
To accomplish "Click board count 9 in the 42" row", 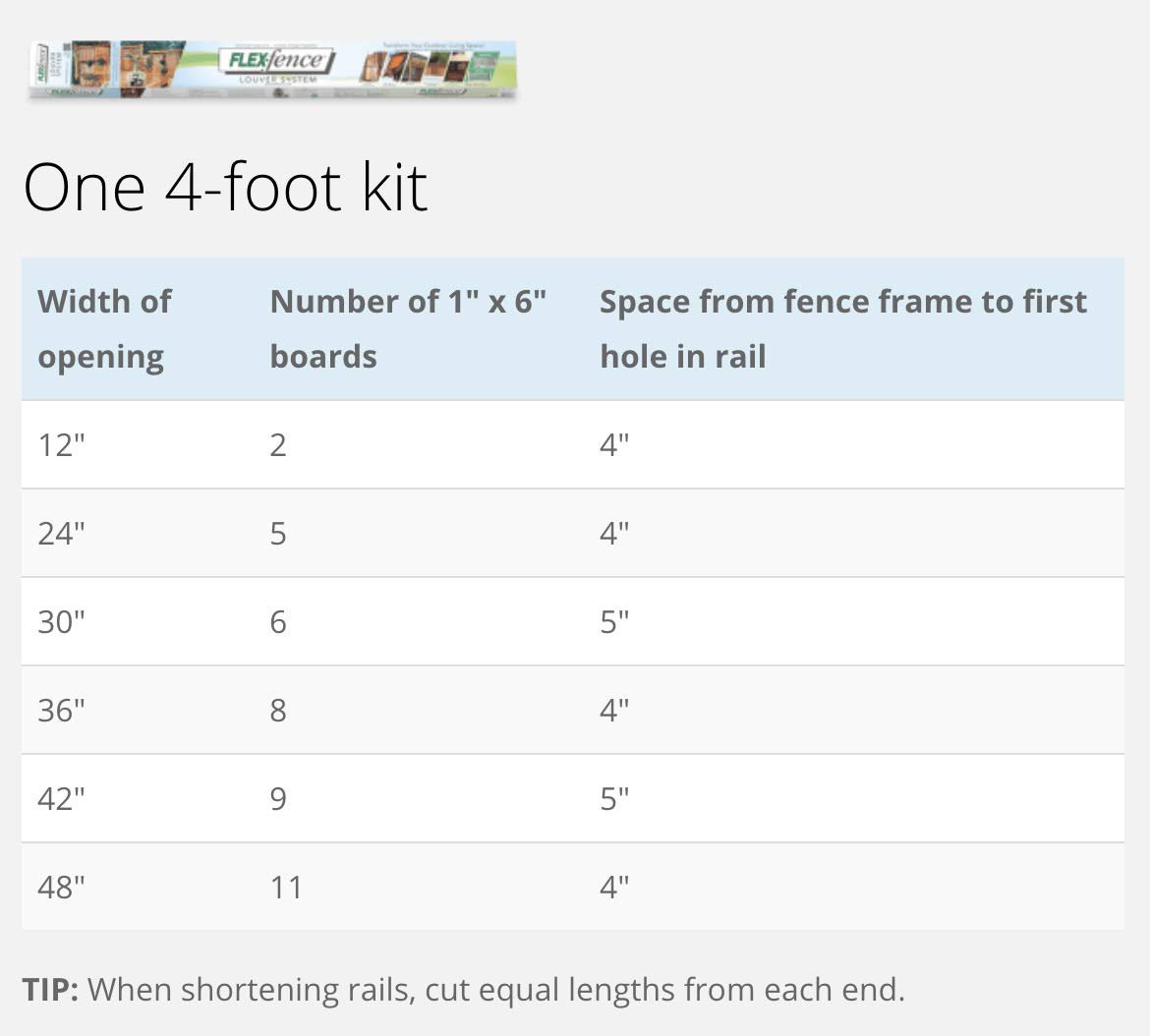I will point(278,799).
